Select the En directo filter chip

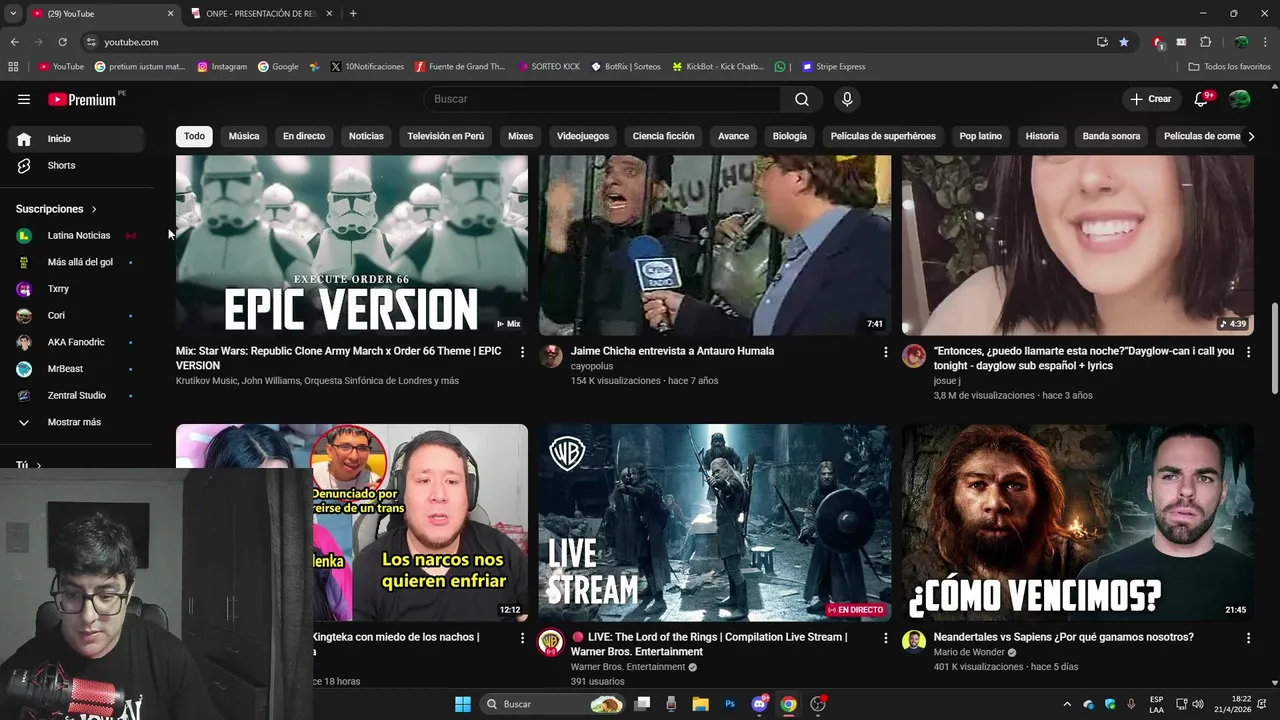tap(304, 136)
